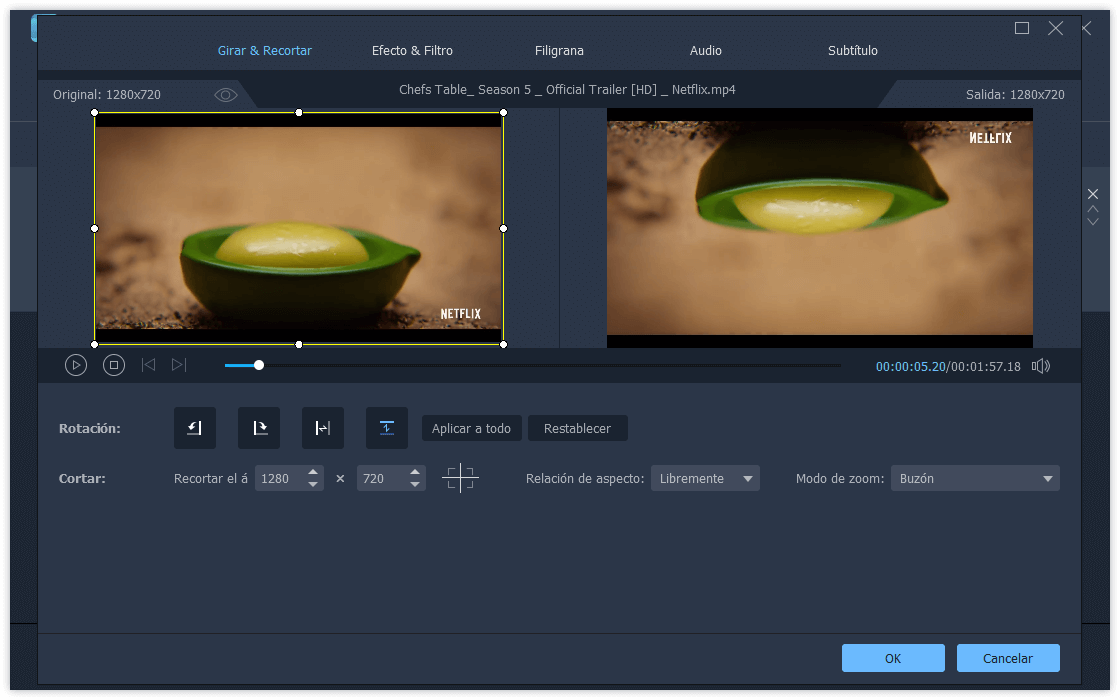This screenshot has height=700, width=1120.
Task: Close the edit dialog window
Action: point(1056,28)
